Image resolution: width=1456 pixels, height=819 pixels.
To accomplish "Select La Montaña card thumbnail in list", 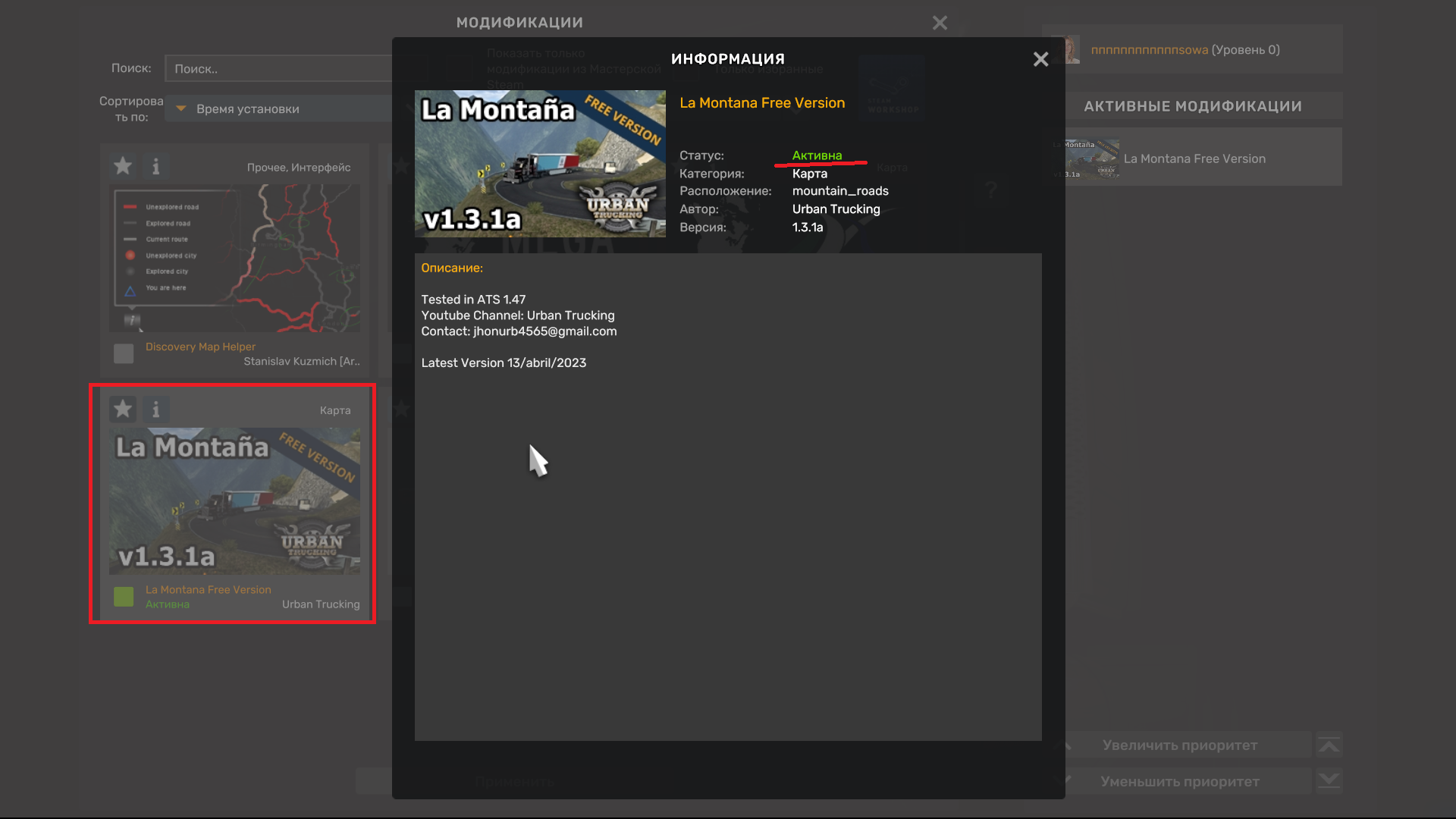I will (x=234, y=500).
